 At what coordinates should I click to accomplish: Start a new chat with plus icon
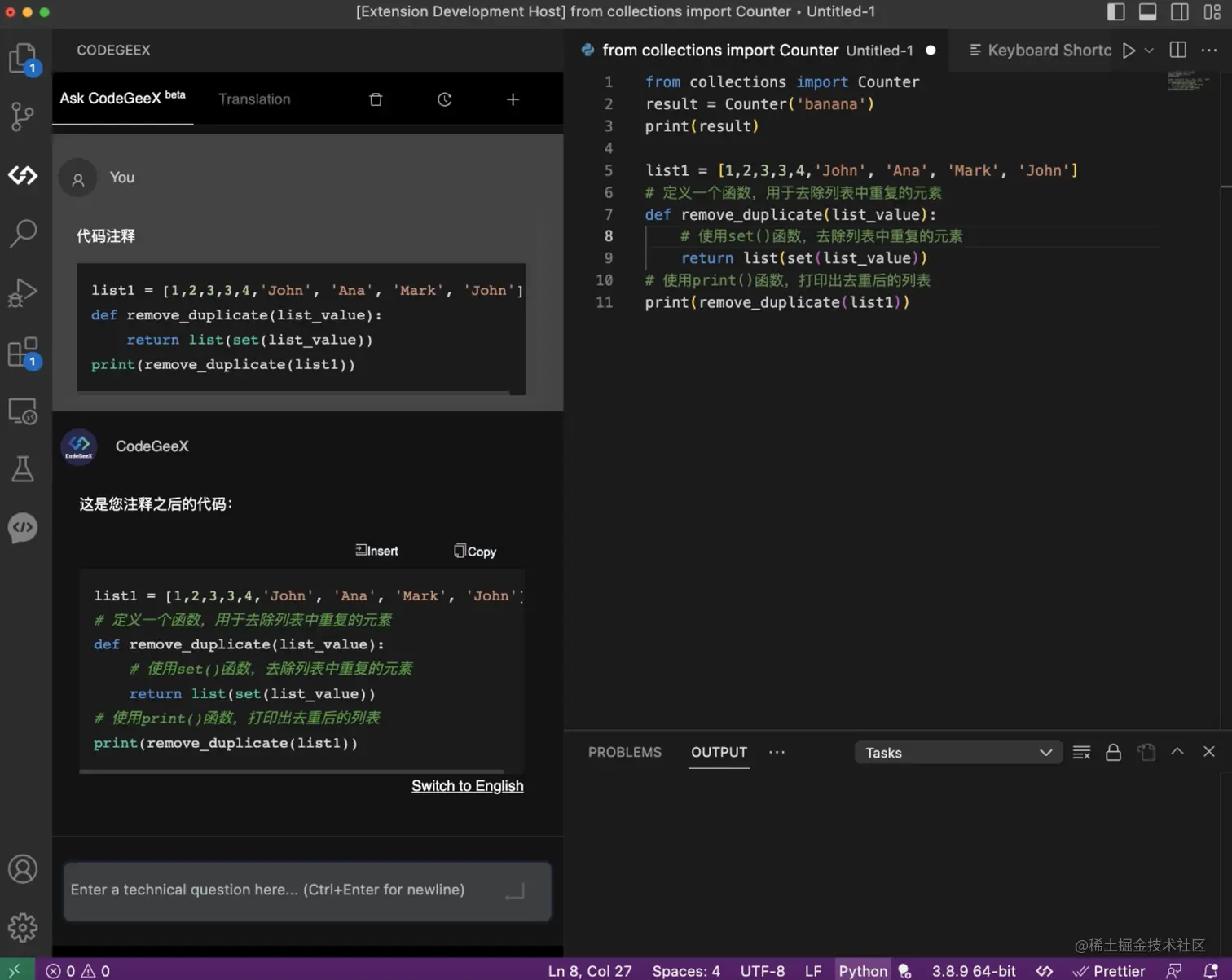pyautogui.click(x=513, y=99)
